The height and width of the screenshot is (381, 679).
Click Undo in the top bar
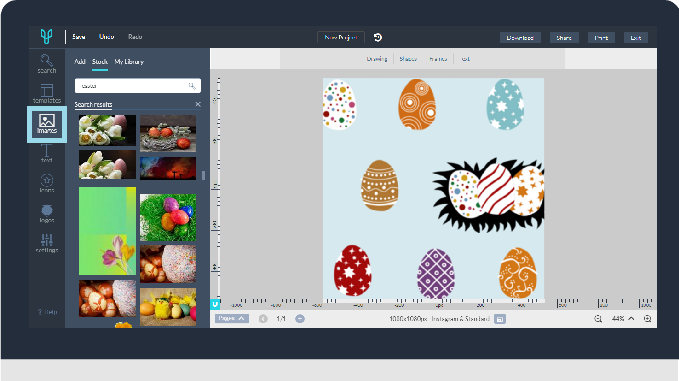pyautogui.click(x=106, y=37)
